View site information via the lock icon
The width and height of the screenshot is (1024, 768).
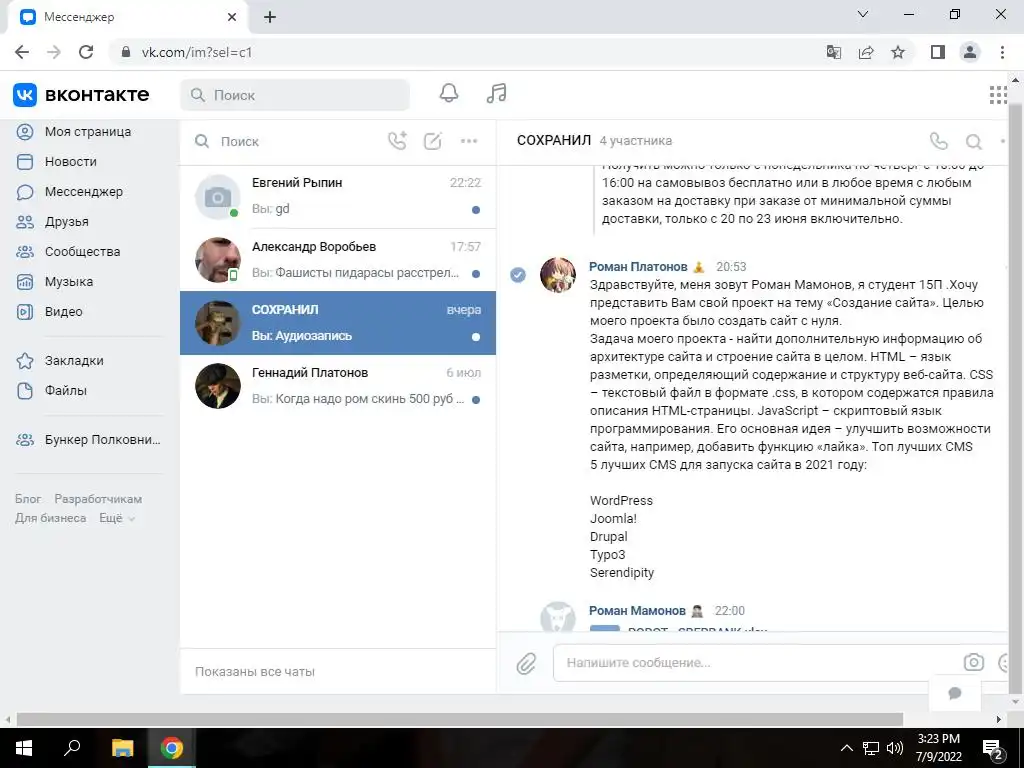click(x=126, y=52)
